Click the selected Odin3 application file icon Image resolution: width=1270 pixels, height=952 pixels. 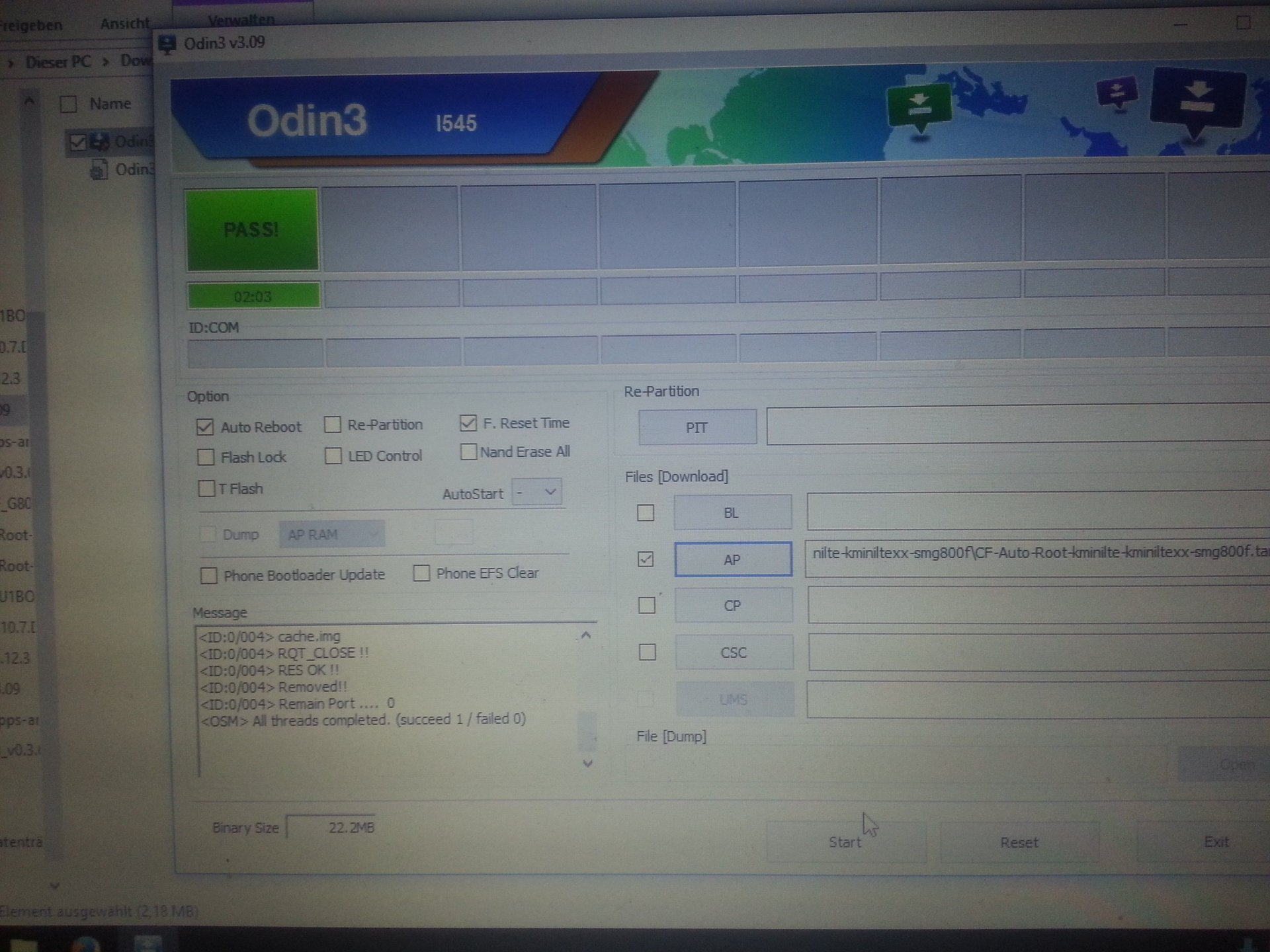(x=100, y=141)
